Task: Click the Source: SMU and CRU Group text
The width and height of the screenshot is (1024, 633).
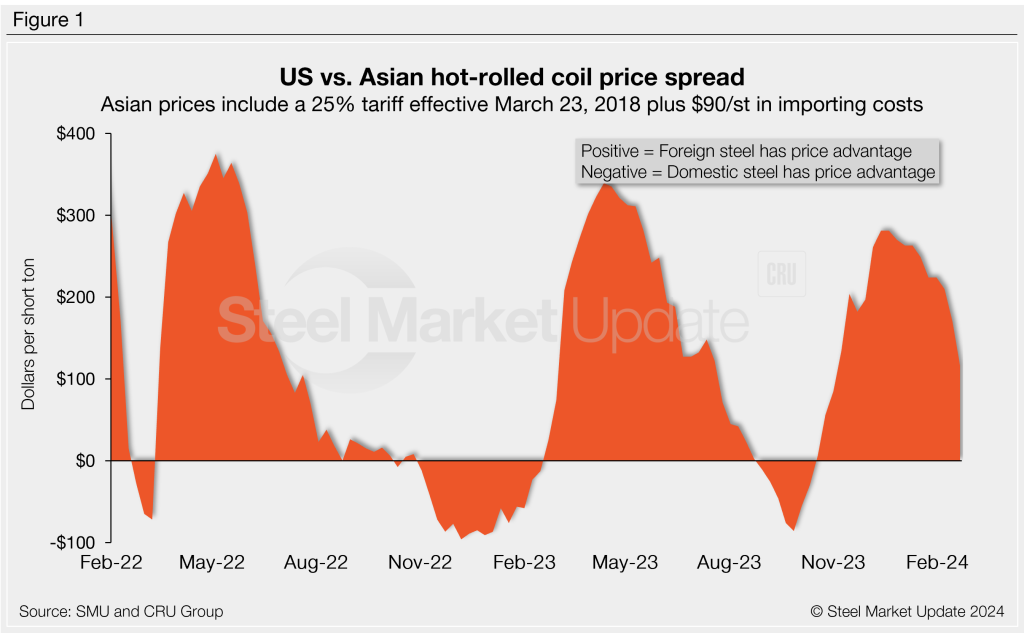Action: pos(121,611)
